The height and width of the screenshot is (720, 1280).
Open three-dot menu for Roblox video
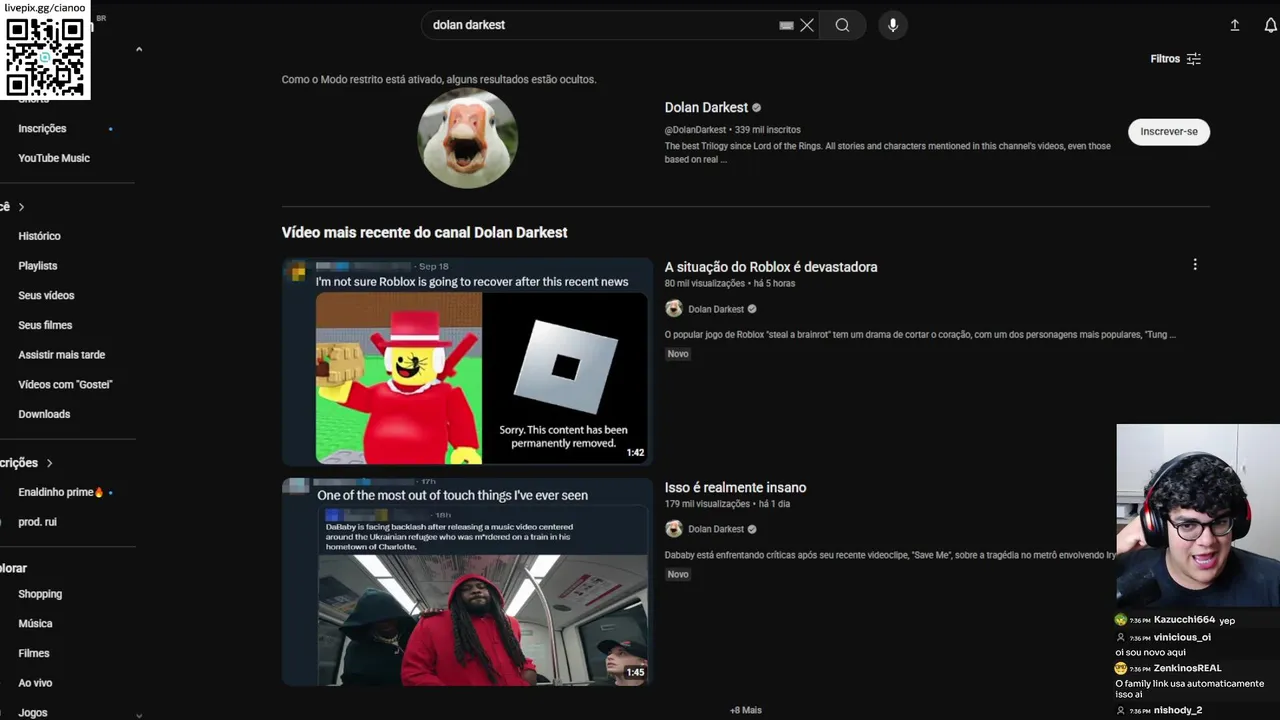[1195, 265]
